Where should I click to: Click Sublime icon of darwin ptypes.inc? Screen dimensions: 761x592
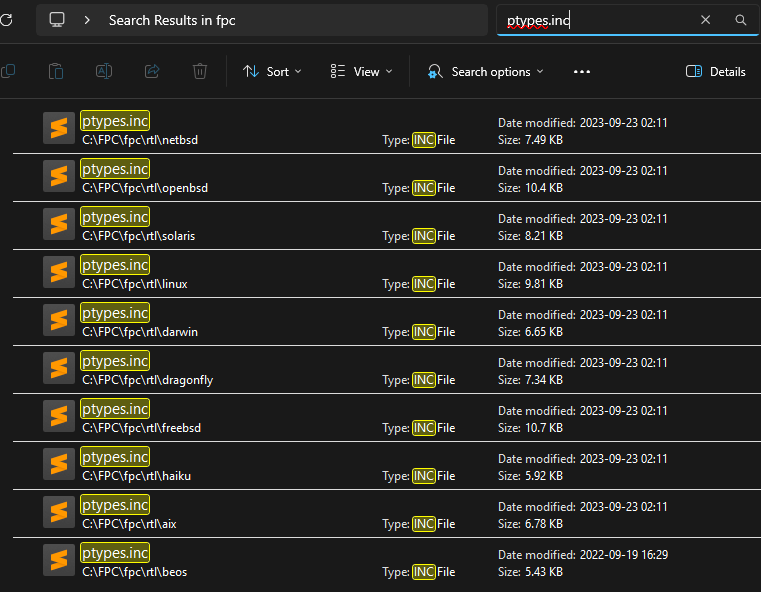click(x=59, y=320)
